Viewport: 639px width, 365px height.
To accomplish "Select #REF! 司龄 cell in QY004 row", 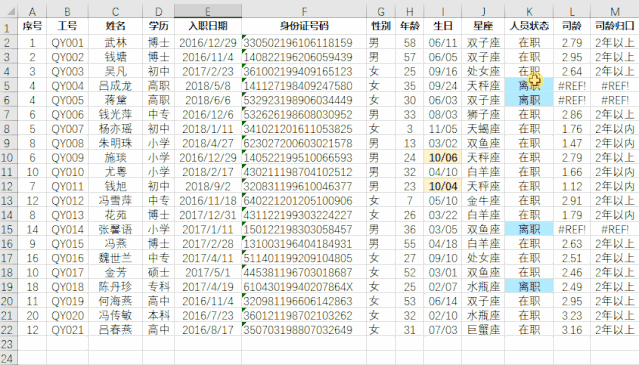I will [572, 86].
